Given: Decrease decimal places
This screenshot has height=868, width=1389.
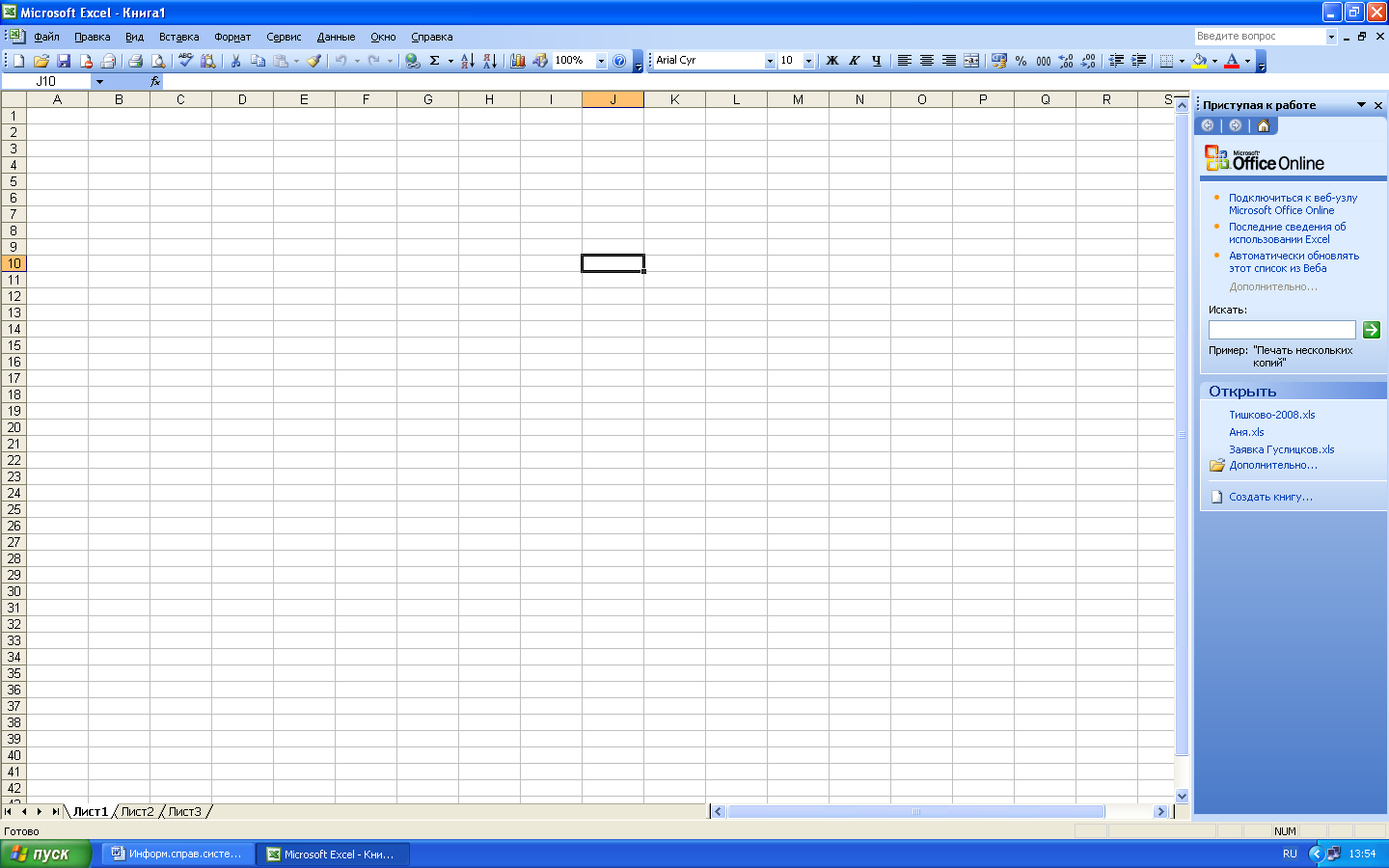Looking at the screenshot, I should click(x=1088, y=61).
